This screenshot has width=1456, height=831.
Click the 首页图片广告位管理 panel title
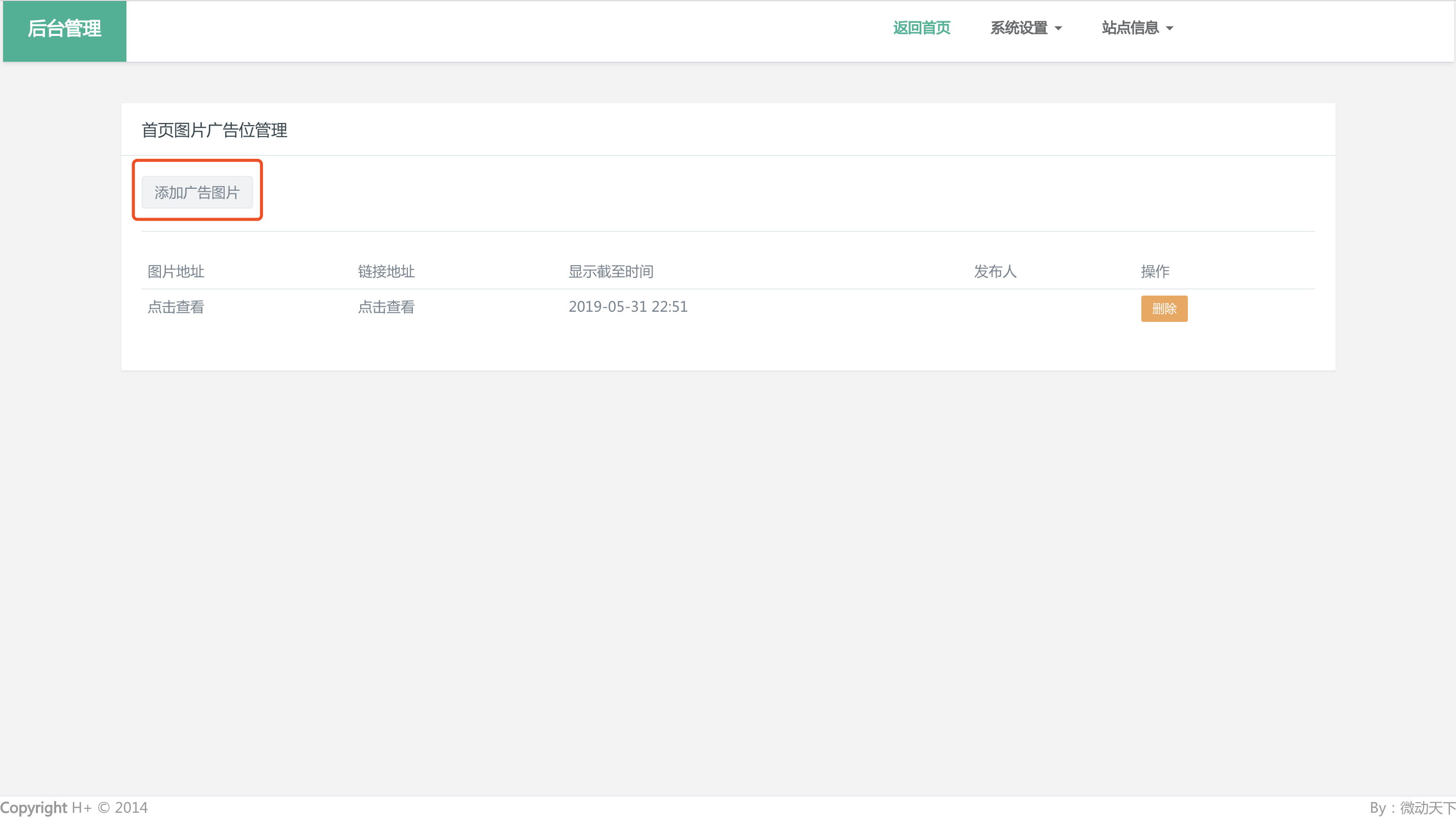(x=215, y=130)
